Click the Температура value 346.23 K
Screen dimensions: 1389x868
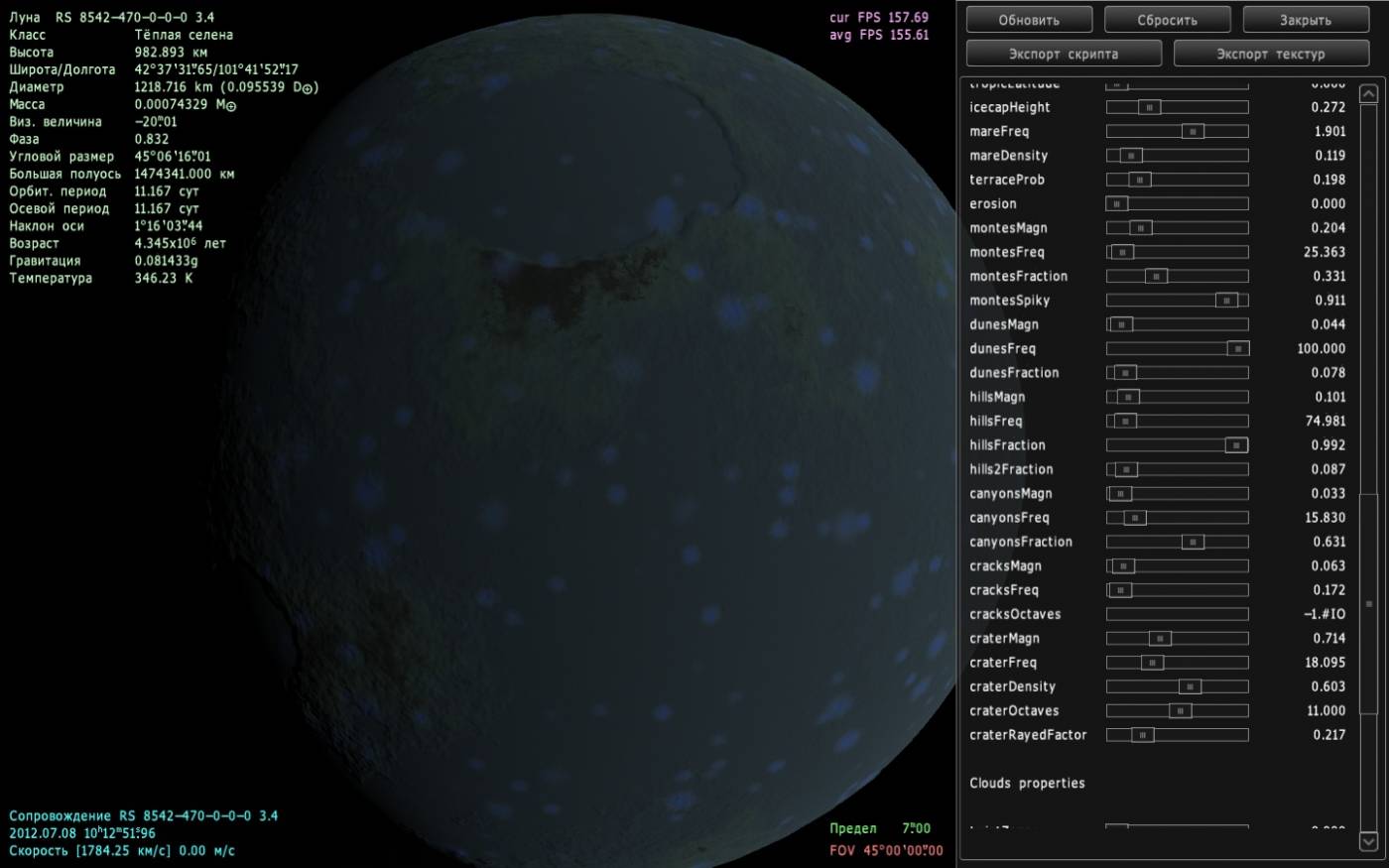click(x=164, y=278)
